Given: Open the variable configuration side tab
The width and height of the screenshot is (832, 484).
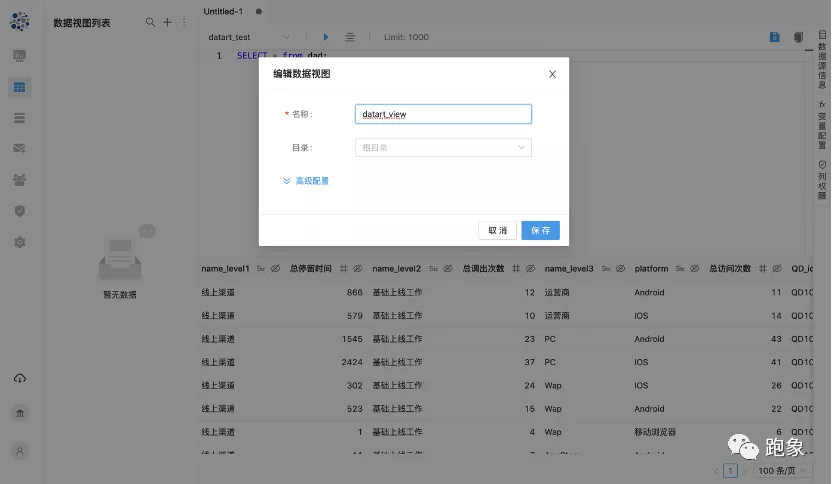Looking at the screenshot, I should tap(822, 125).
